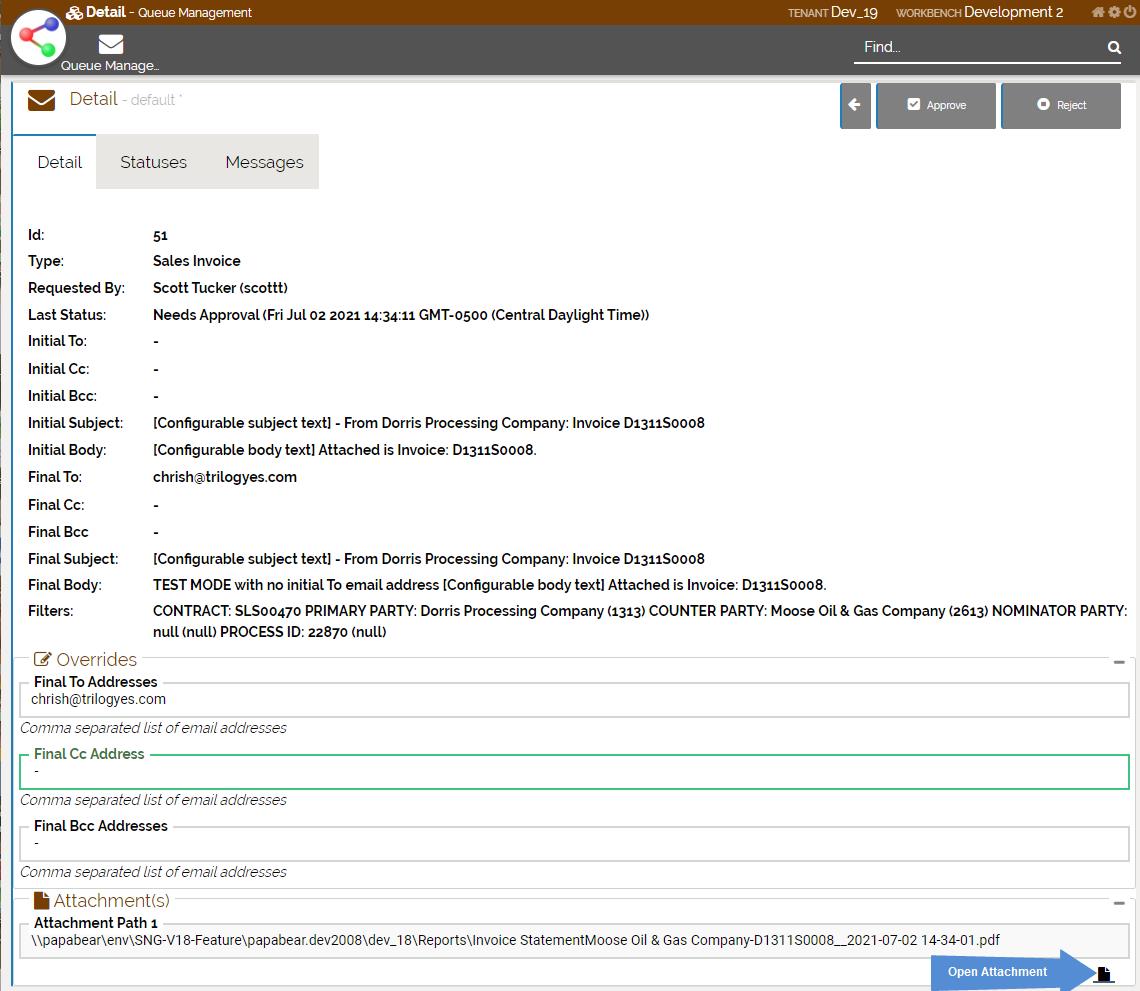Switch to the Messages tab

pyautogui.click(x=264, y=162)
